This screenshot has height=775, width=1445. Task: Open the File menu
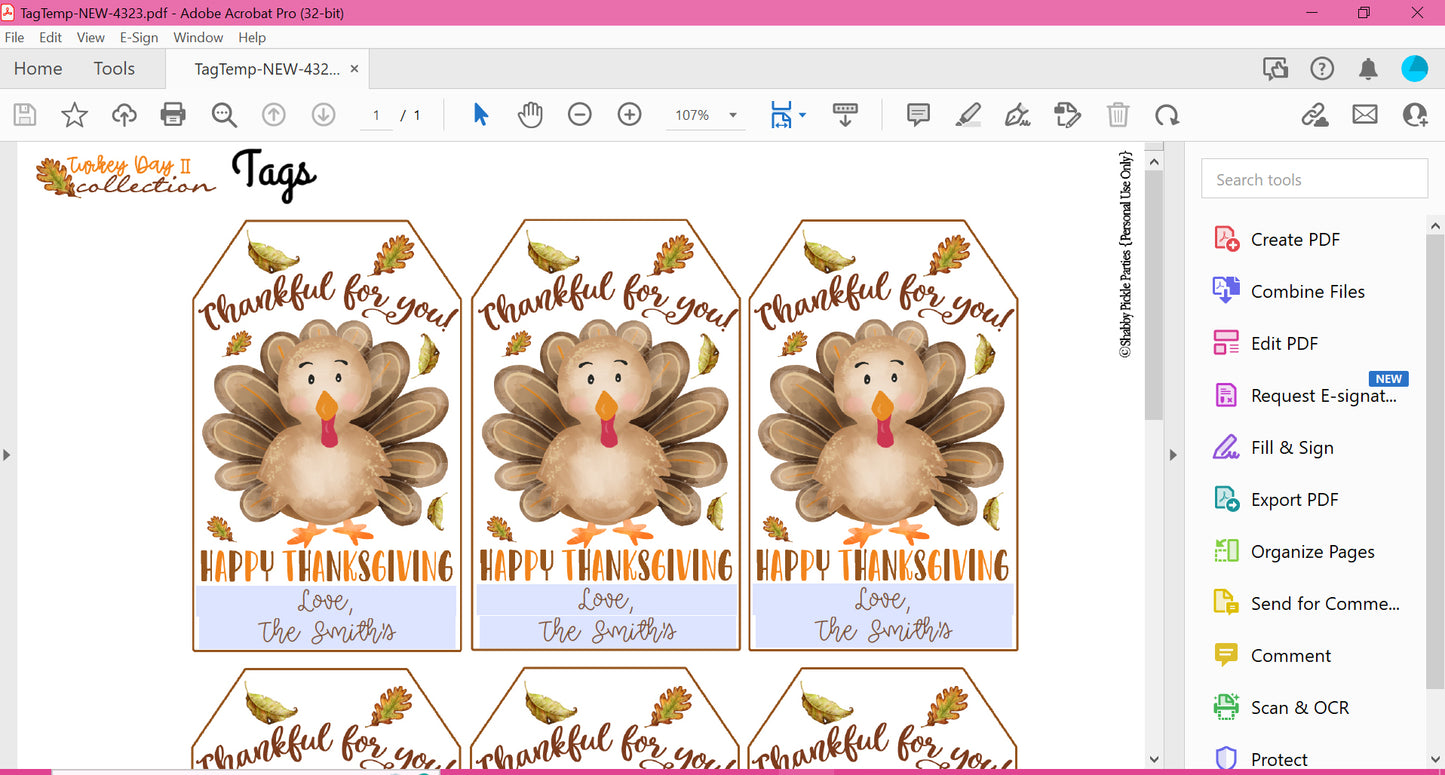tap(14, 37)
